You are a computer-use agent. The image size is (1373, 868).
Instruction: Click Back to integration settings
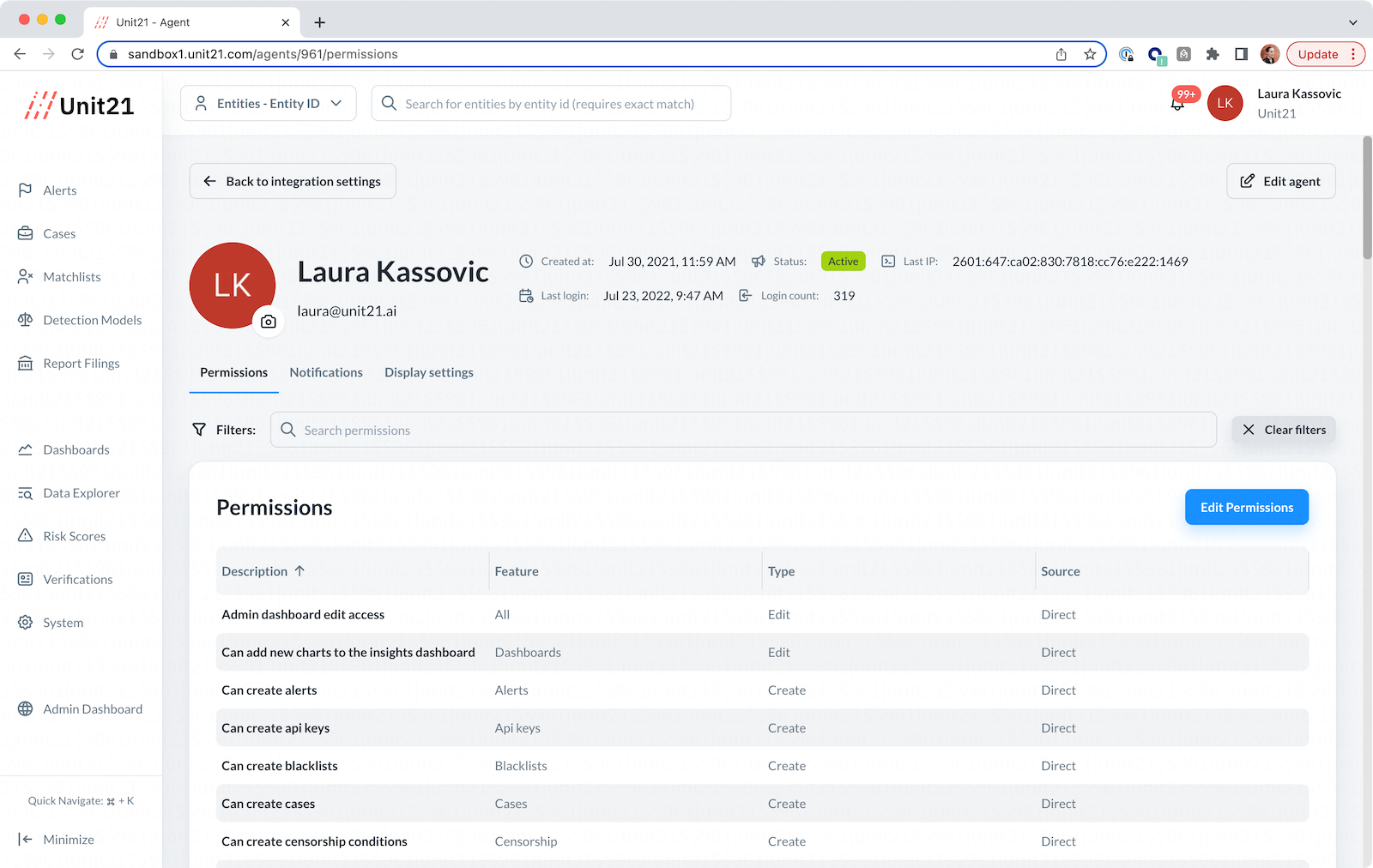[293, 181]
